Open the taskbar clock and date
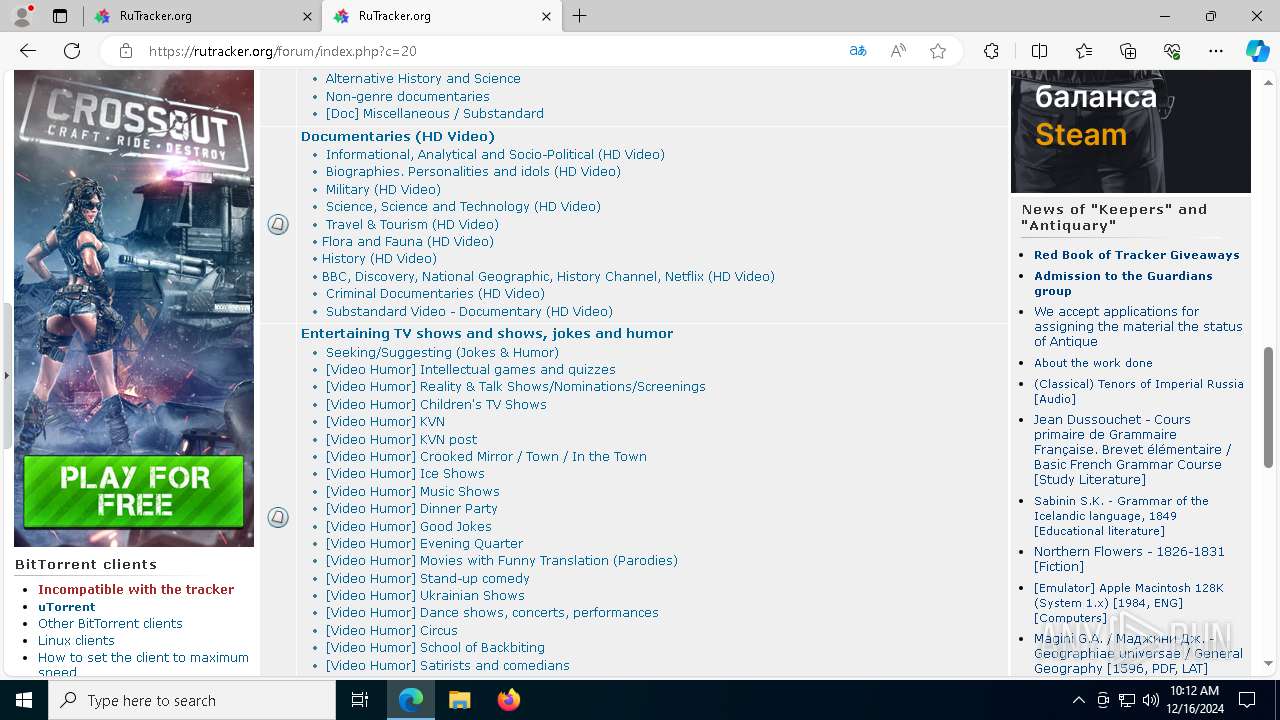This screenshot has width=1280, height=720. [x=1194, y=700]
